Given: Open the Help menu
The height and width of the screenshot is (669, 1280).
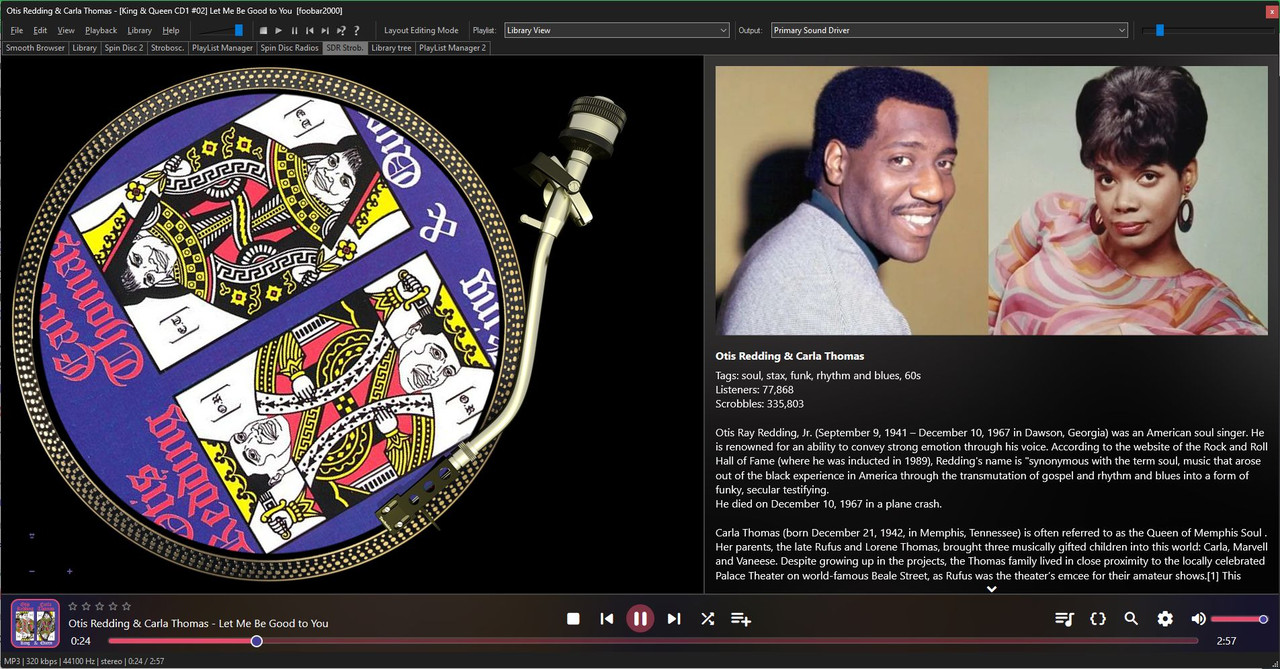Looking at the screenshot, I should coord(171,30).
